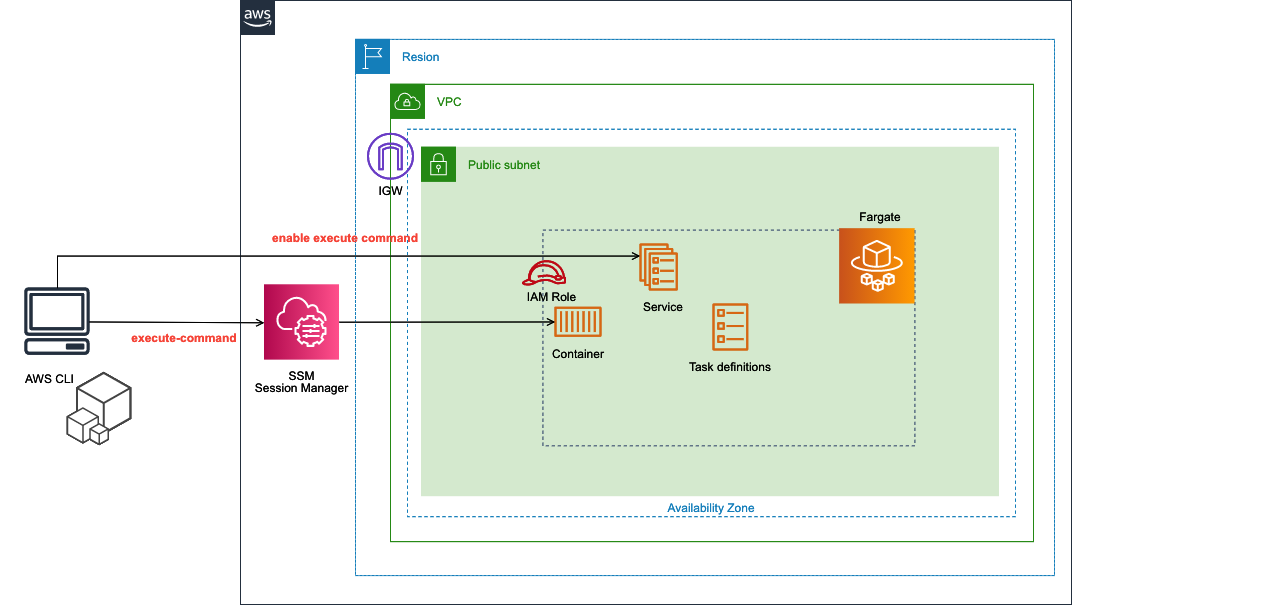This screenshot has height=605, width=1279.
Task: Select the orange Fargate icon
Action: point(877,265)
